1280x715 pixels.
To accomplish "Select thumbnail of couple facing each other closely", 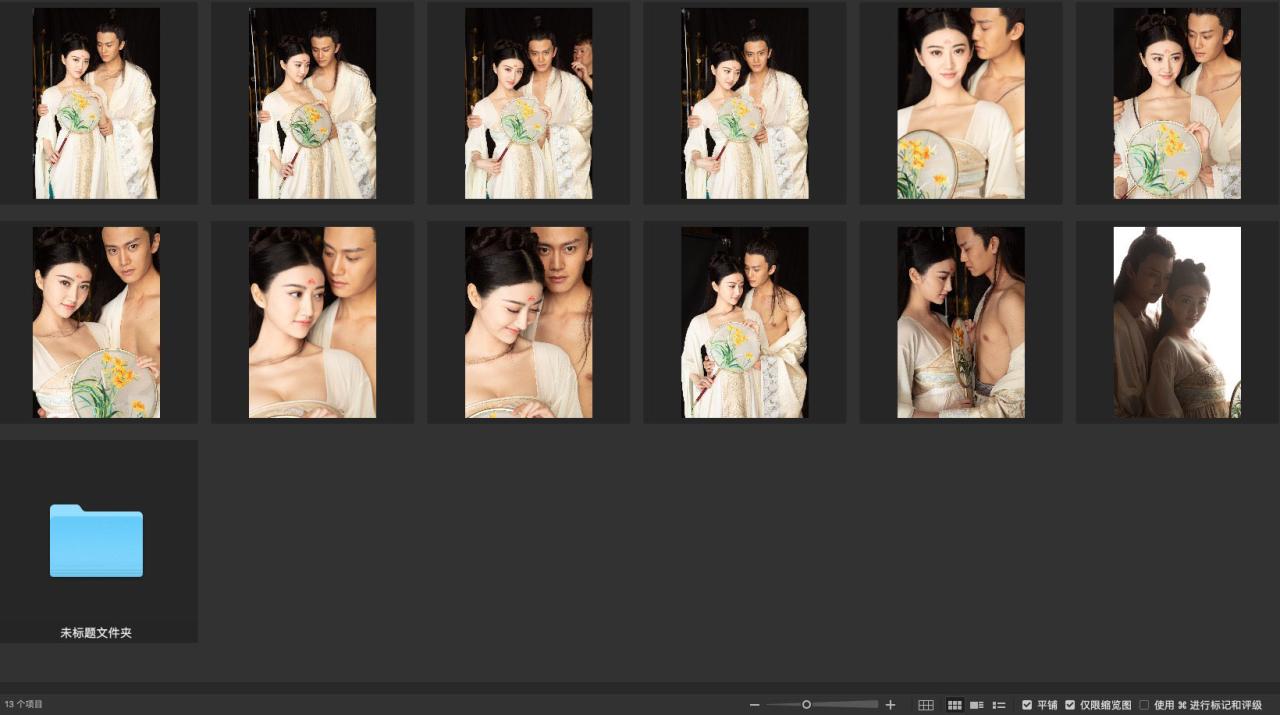I will pyautogui.click(x=960, y=322).
